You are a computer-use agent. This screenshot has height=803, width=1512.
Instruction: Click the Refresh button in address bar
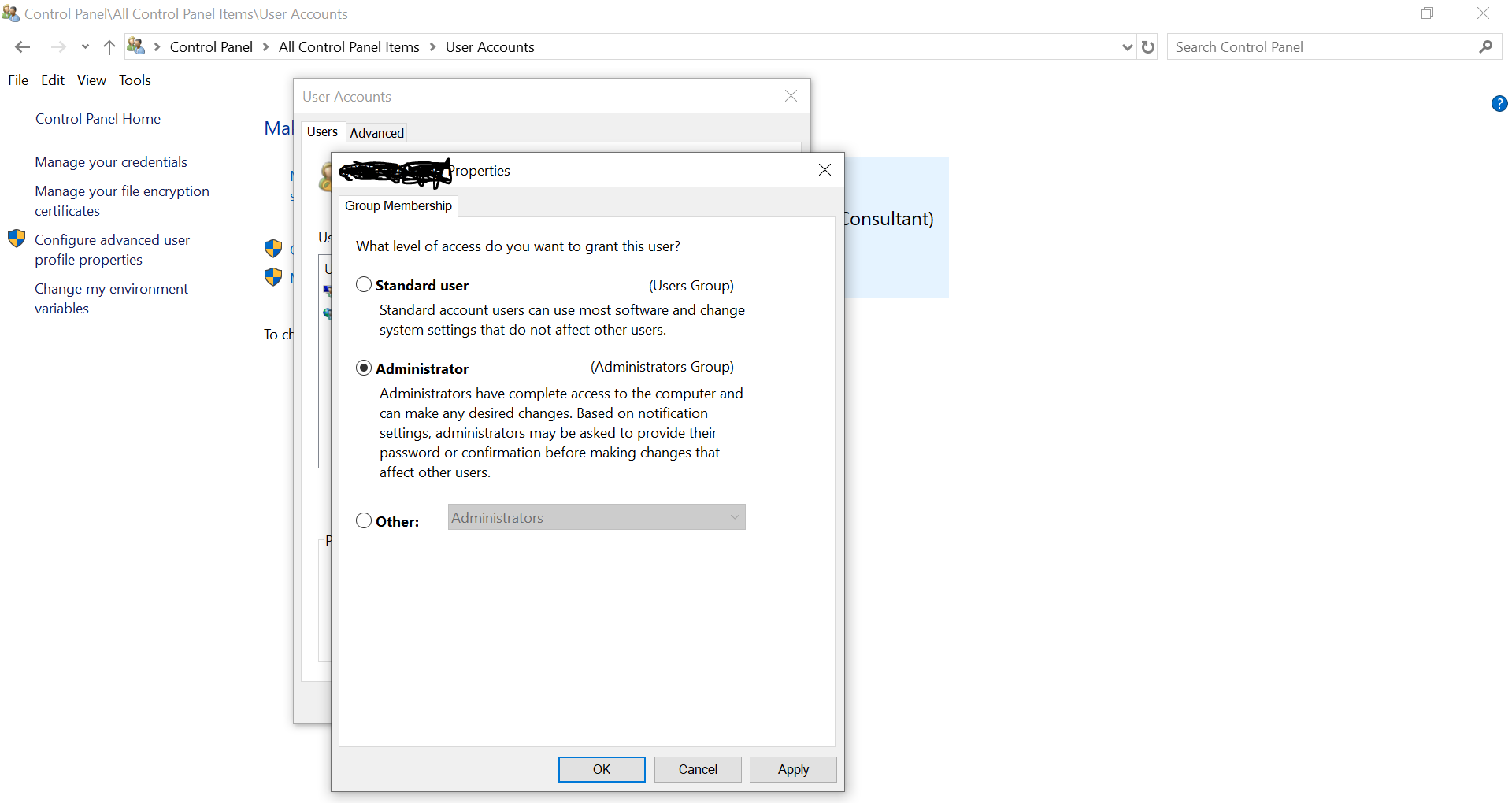pyautogui.click(x=1148, y=47)
